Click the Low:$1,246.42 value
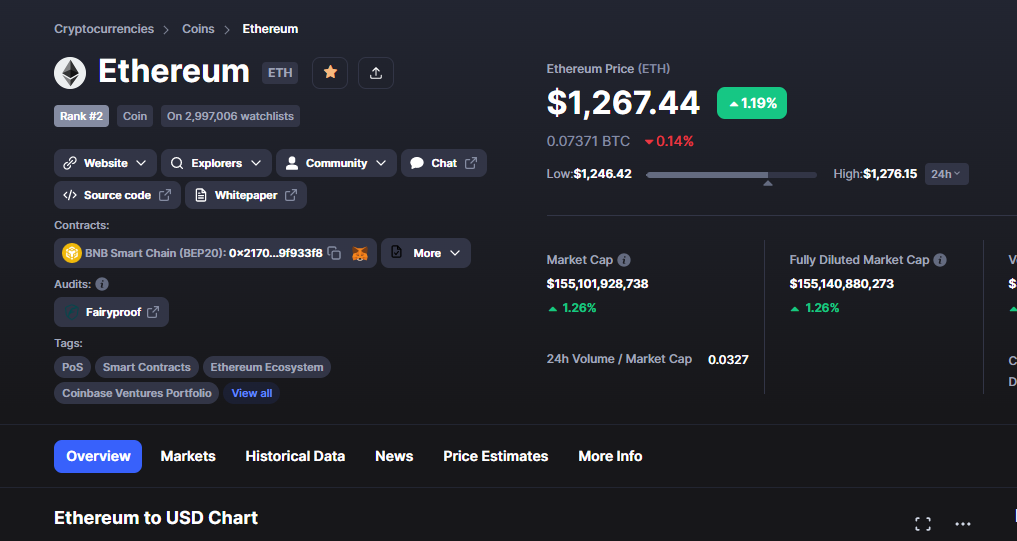1017x541 pixels. coord(589,174)
